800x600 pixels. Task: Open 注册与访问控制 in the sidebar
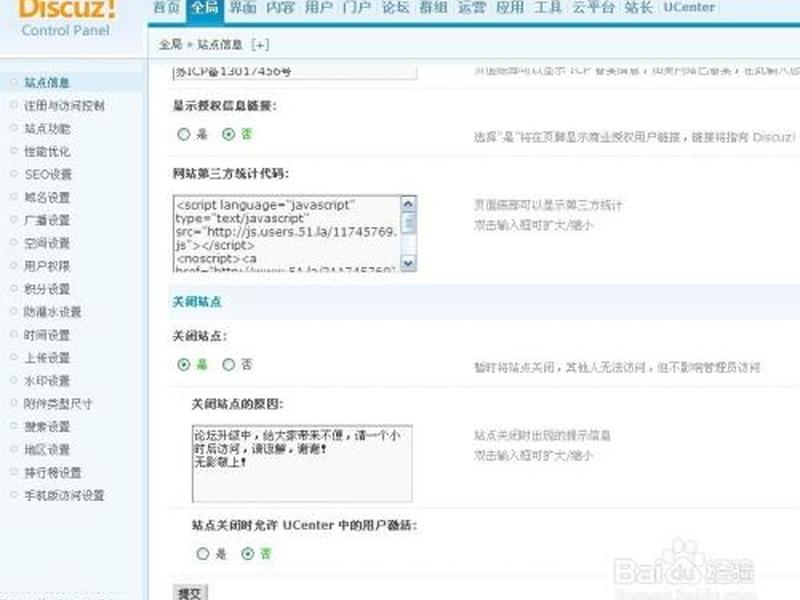[x=64, y=106]
